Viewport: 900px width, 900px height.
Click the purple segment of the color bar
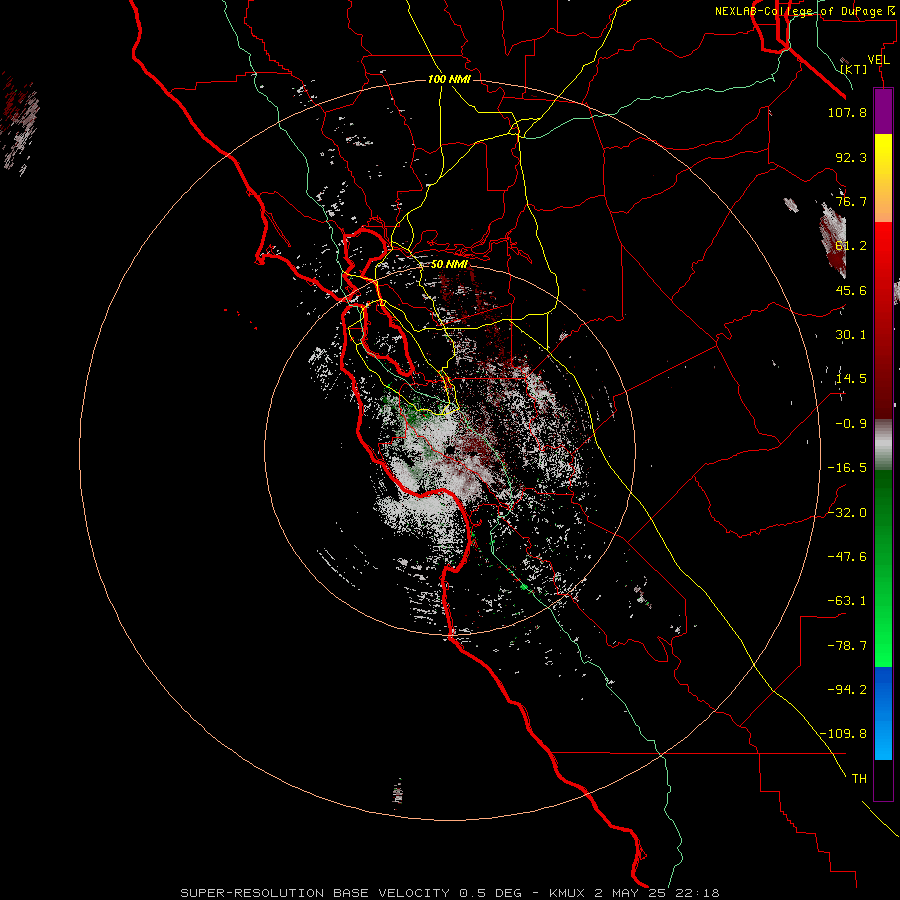(x=883, y=111)
